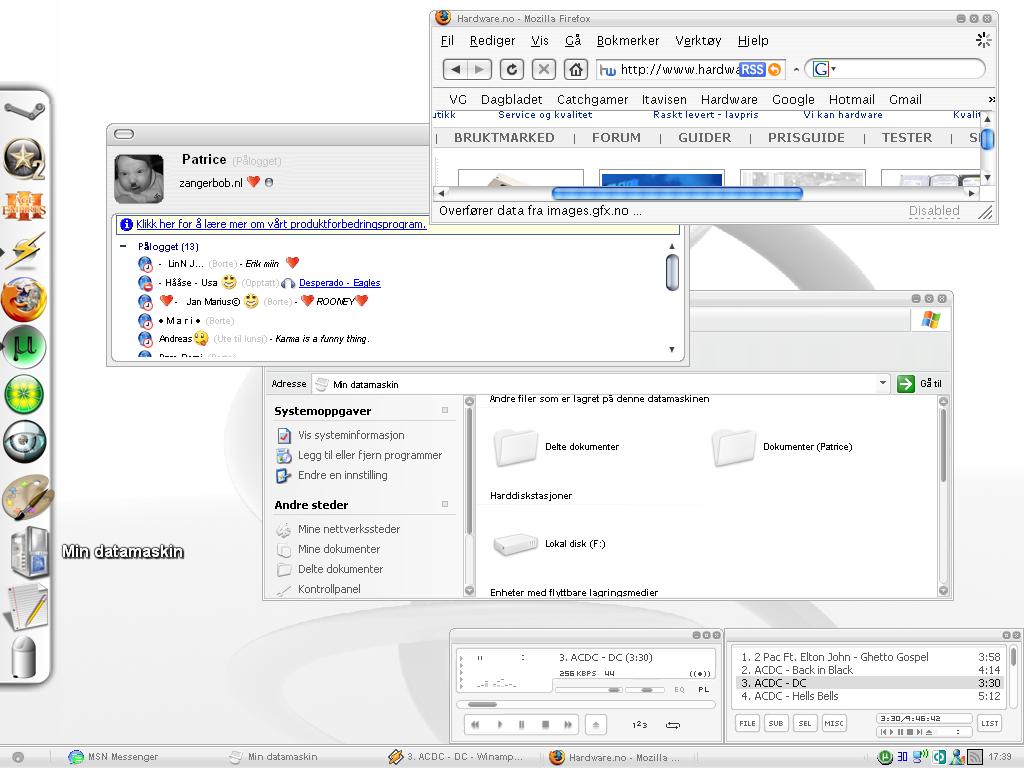
Task: Click Desperado - Eagles song link
Action: (340, 283)
